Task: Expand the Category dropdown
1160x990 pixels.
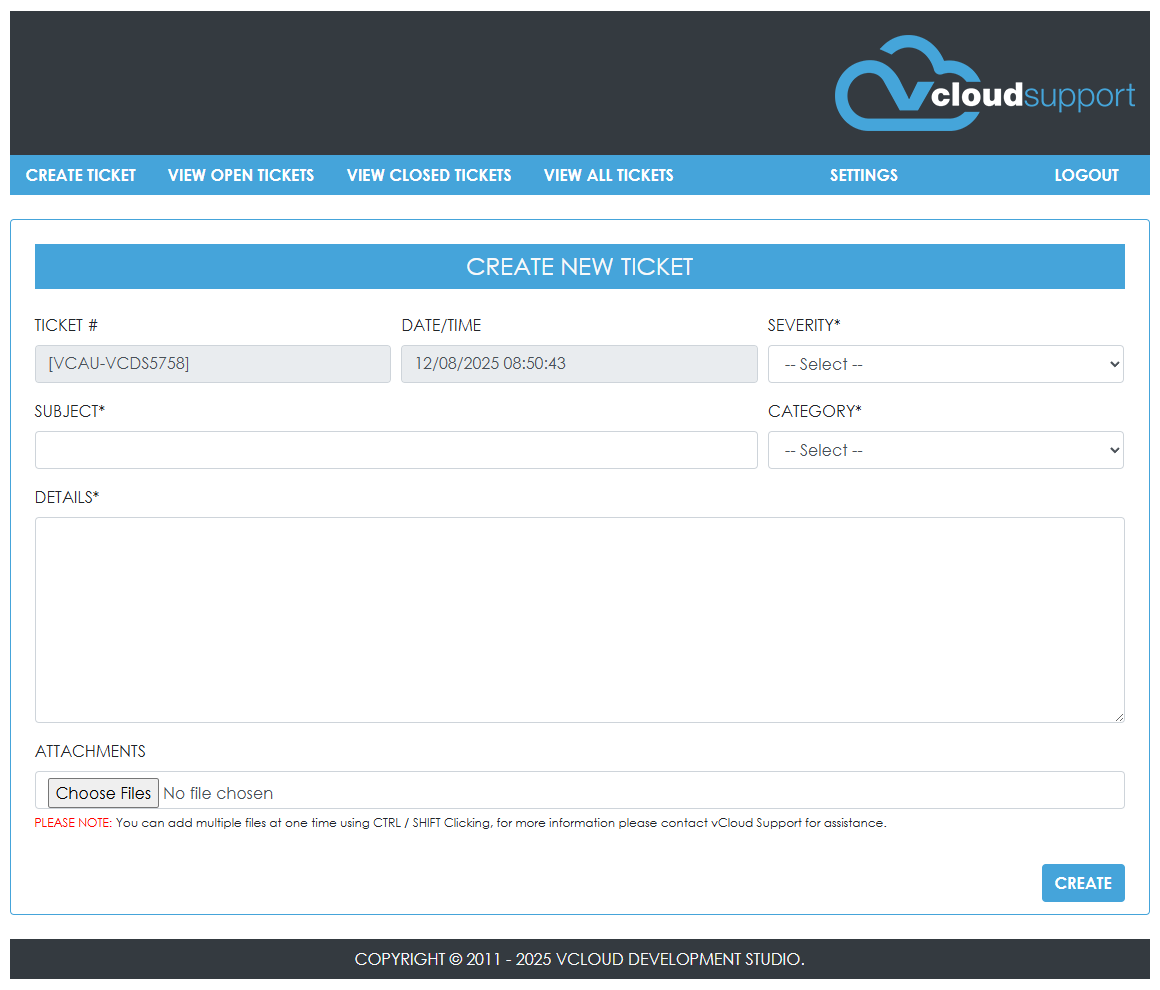Action: [x=945, y=450]
